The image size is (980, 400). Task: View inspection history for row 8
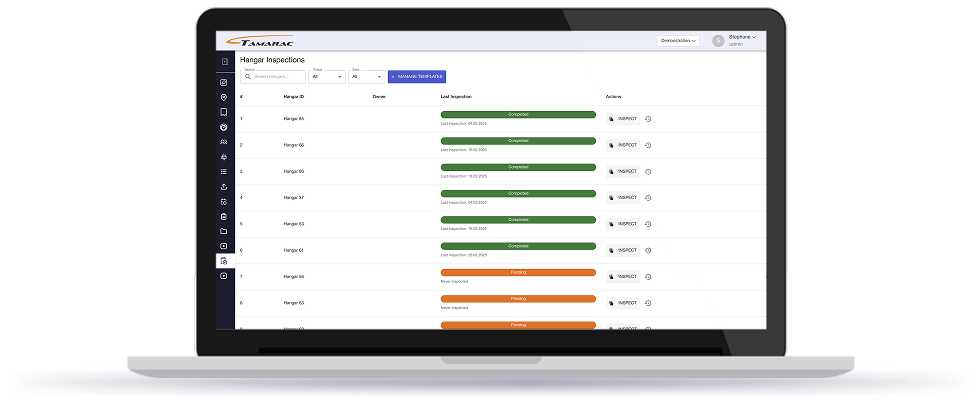648,303
